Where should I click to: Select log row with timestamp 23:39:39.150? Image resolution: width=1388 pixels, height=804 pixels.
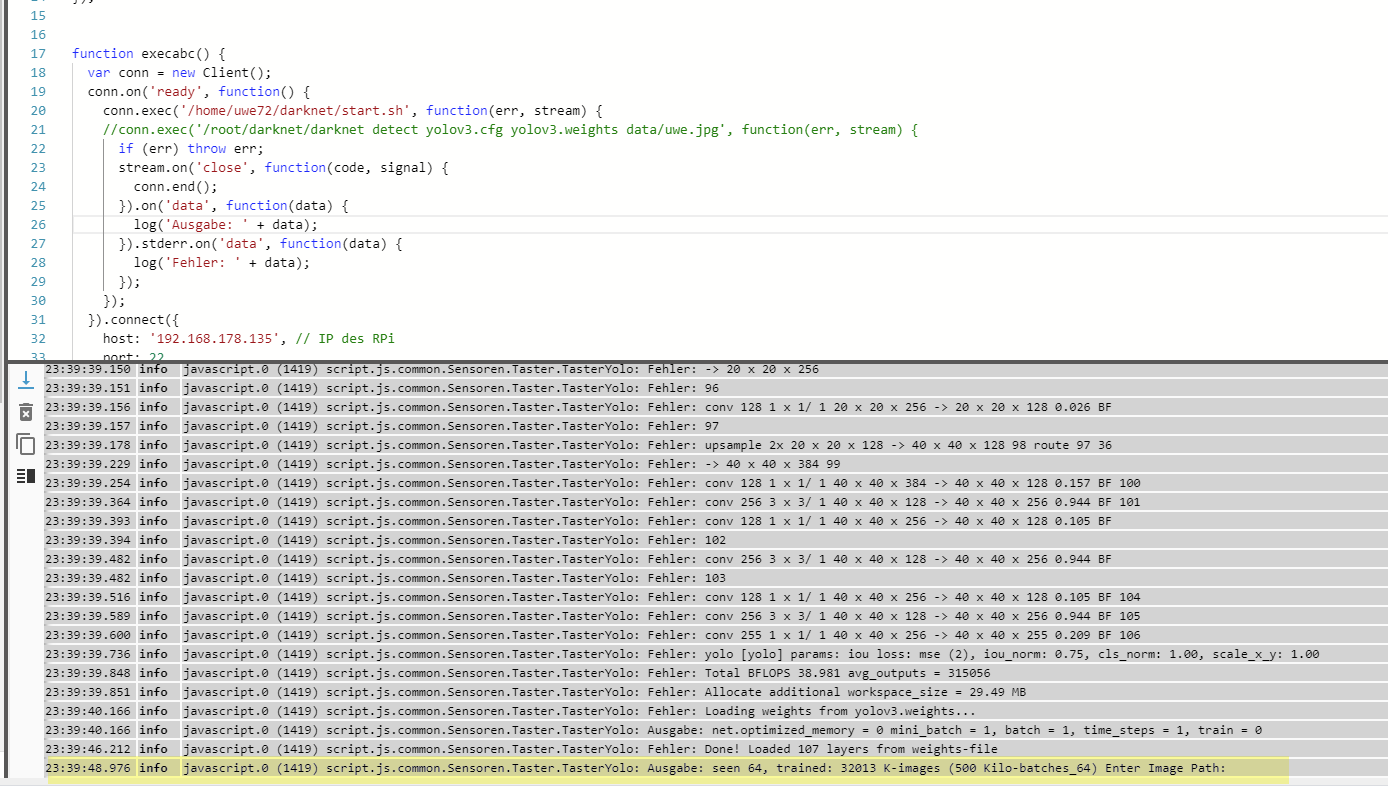tap(715, 369)
